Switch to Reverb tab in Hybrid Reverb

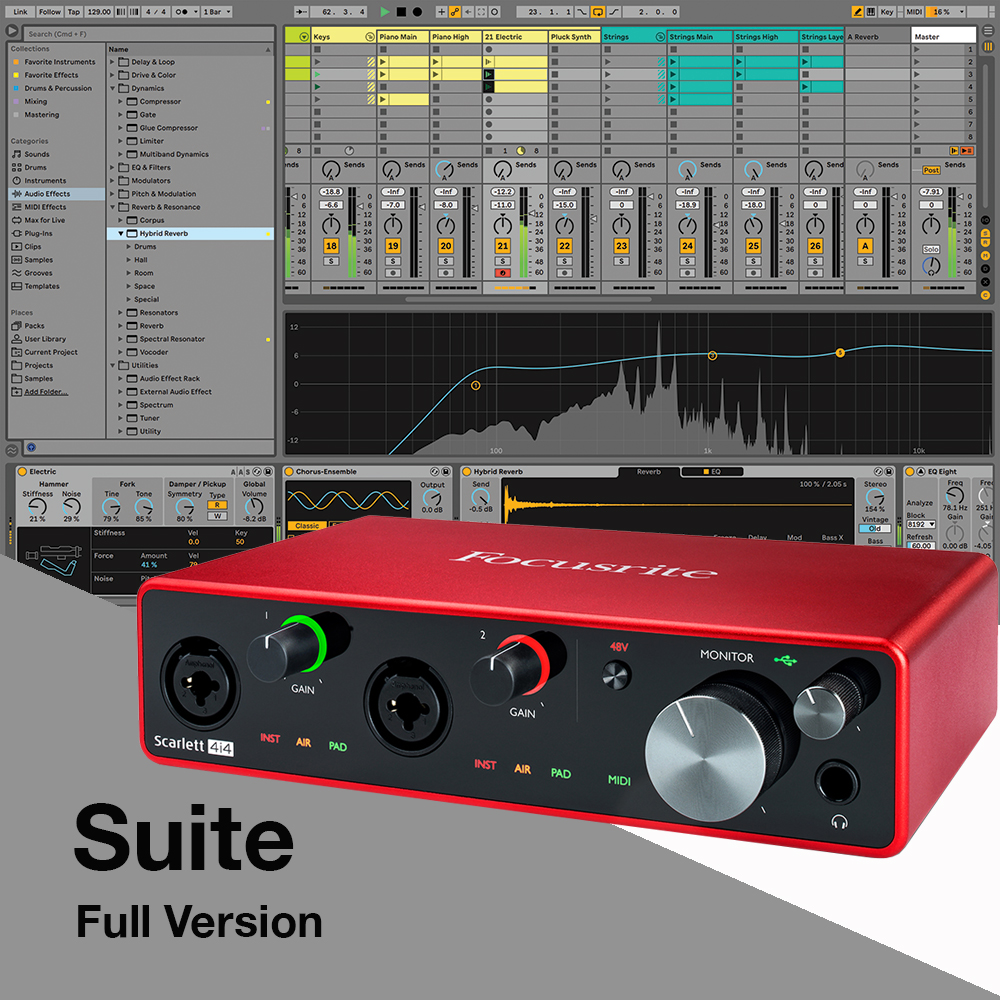point(649,472)
